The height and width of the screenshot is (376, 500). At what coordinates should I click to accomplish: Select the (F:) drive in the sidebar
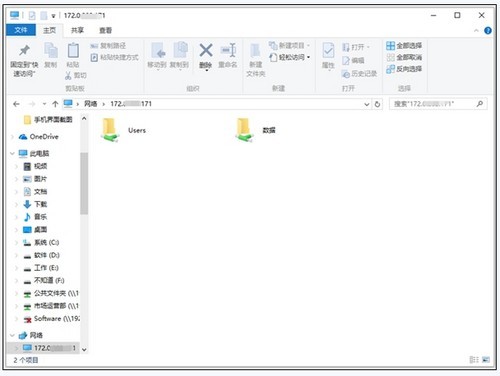click(44, 280)
